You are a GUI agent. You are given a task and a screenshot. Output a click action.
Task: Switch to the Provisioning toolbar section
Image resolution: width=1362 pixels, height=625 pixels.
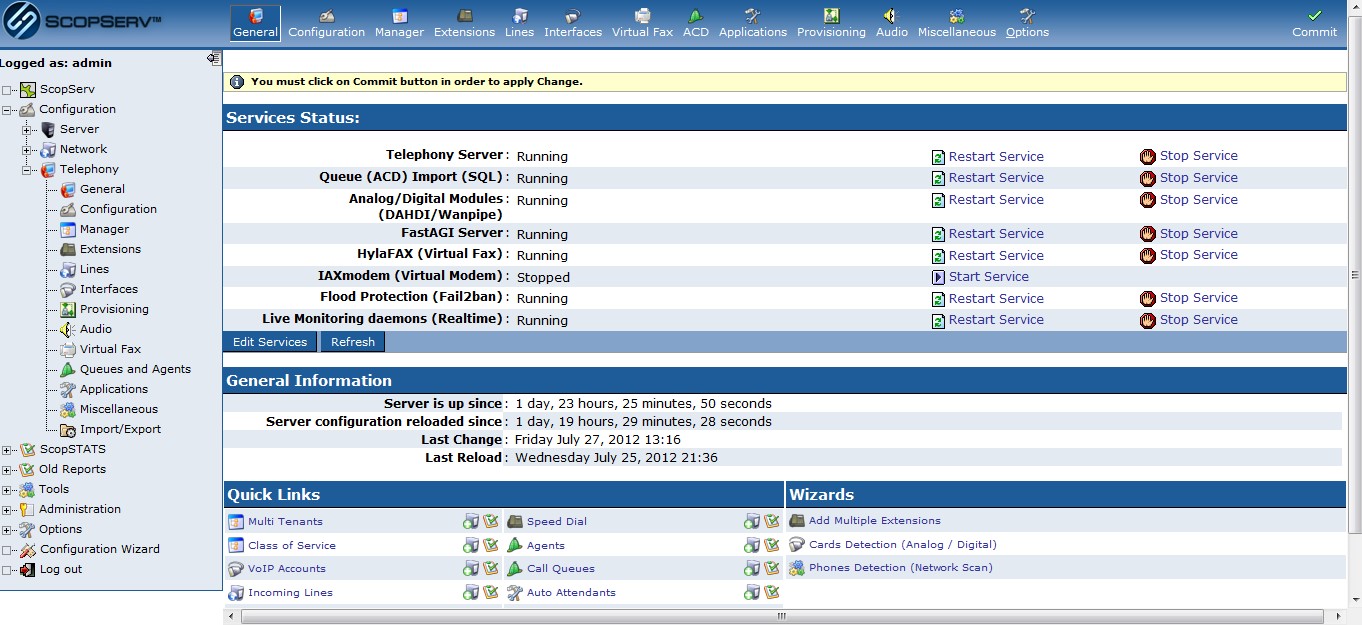831,23
